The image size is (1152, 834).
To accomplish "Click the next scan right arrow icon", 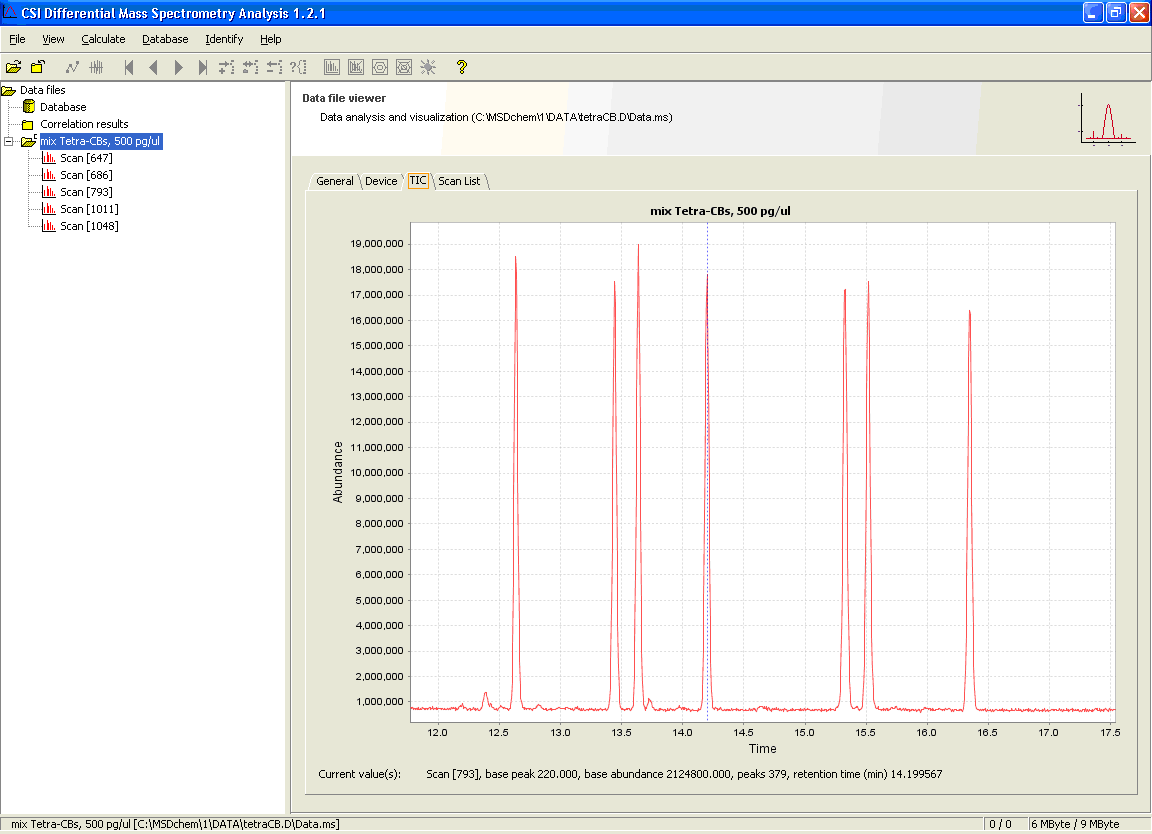I will [x=179, y=67].
